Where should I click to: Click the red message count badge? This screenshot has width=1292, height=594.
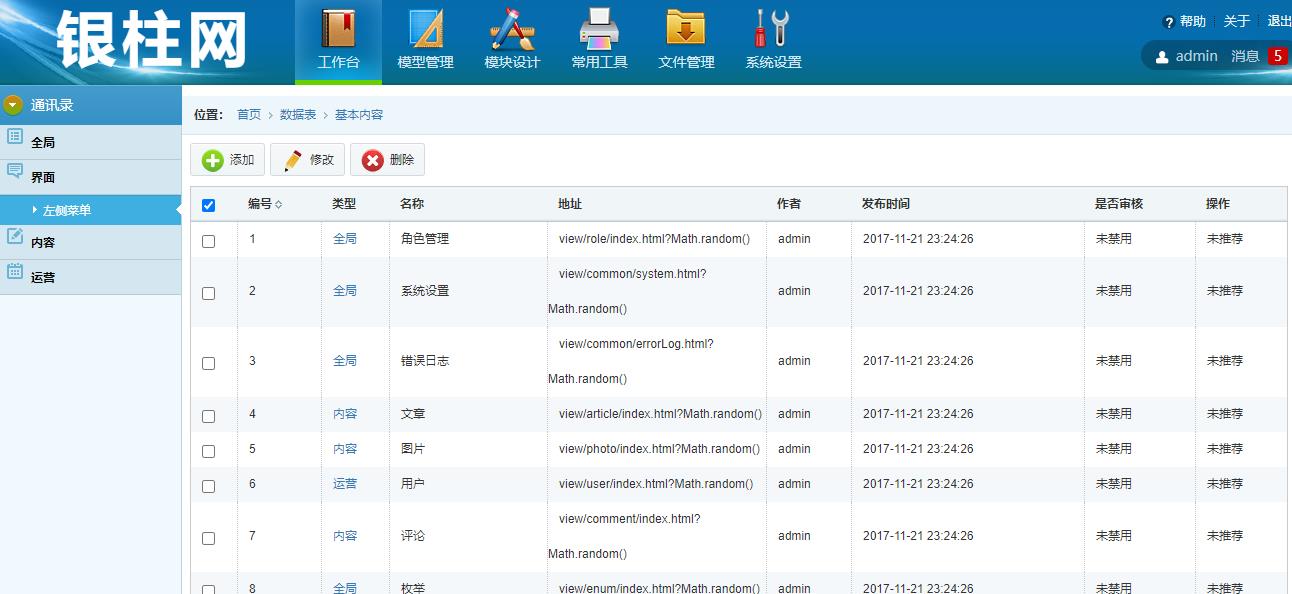tap(1277, 56)
